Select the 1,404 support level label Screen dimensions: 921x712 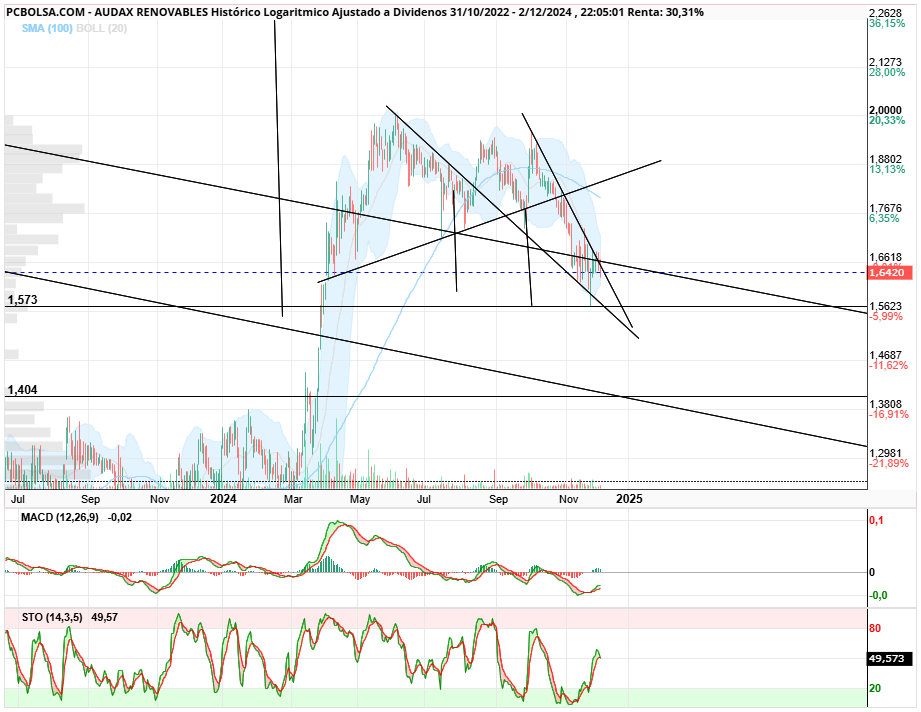coord(22,390)
